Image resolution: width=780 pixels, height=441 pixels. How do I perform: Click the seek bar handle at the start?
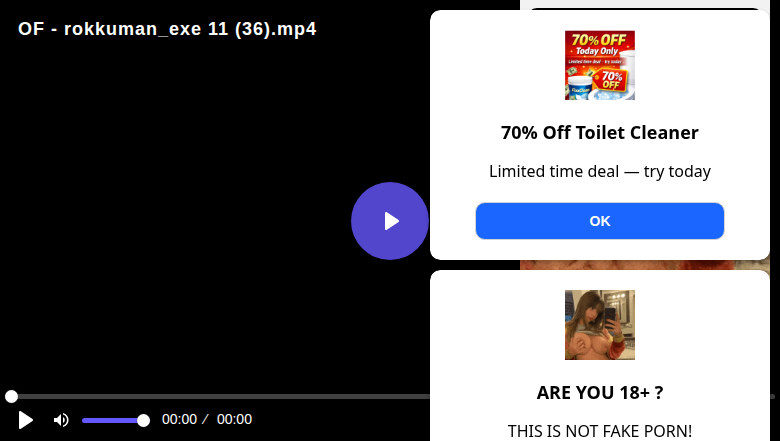(11, 396)
